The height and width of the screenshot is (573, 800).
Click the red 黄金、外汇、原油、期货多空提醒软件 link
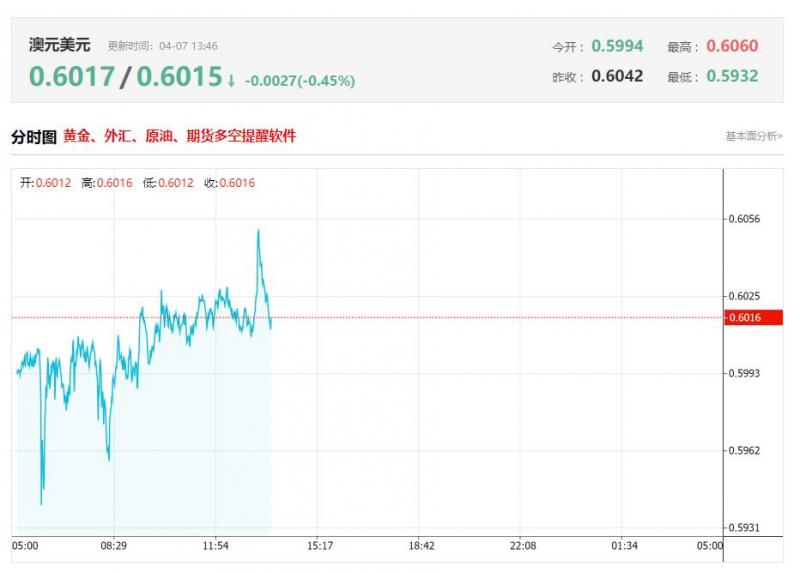pyautogui.click(x=180, y=136)
